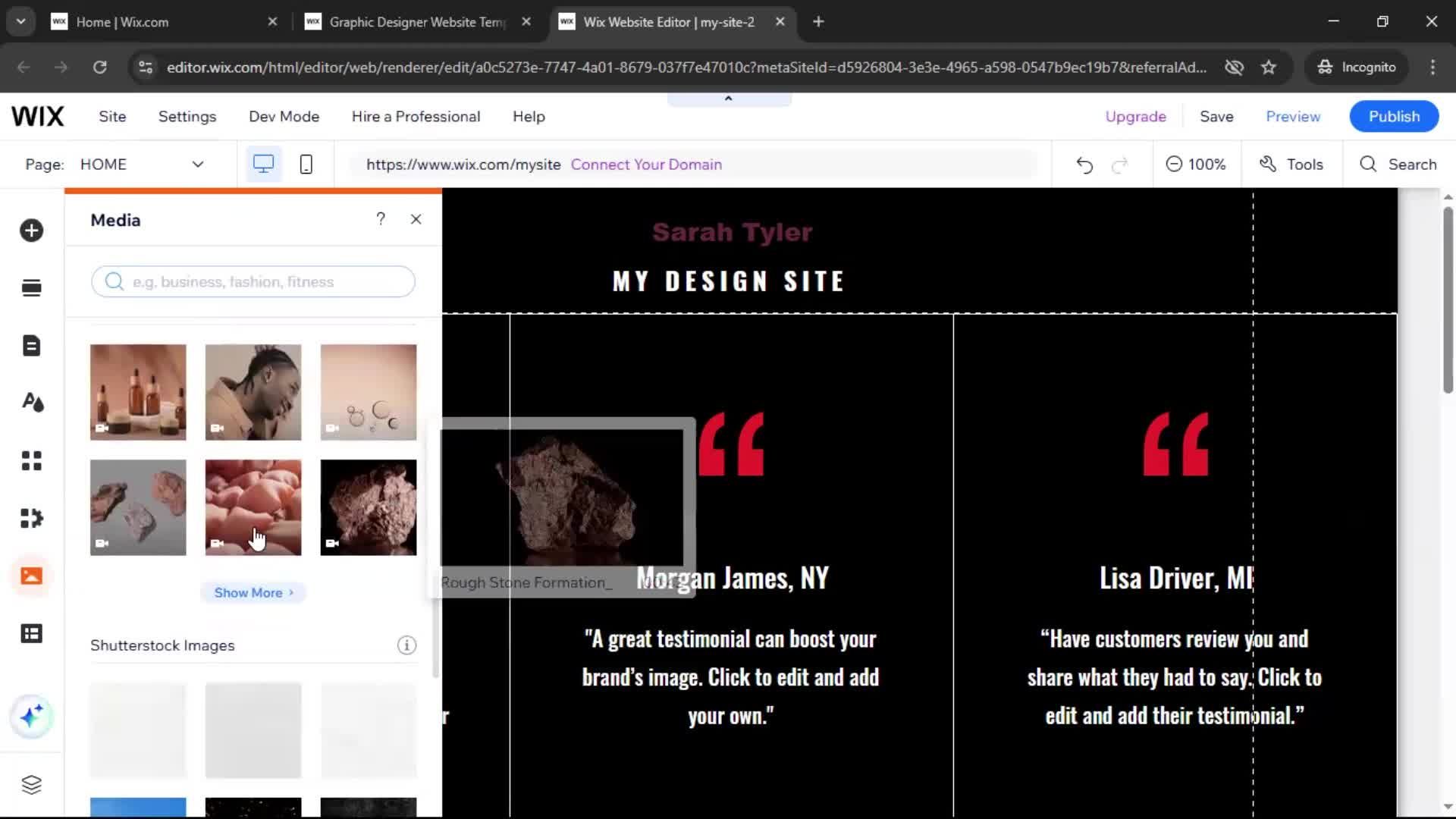Open the Pages & Menu sidebar icon
The image size is (1456, 819).
(x=31, y=346)
